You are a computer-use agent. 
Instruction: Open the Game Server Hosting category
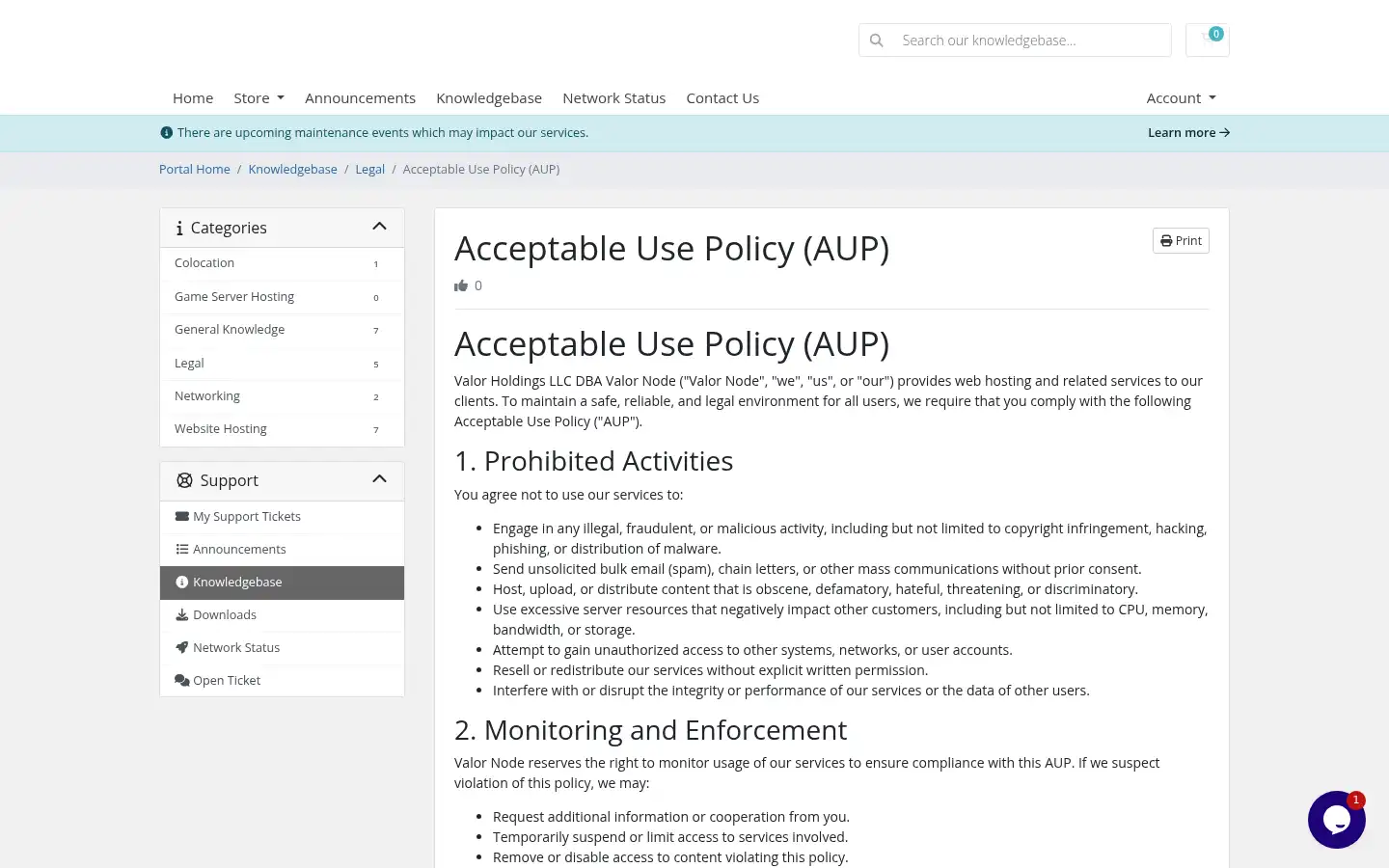[282, 297]
